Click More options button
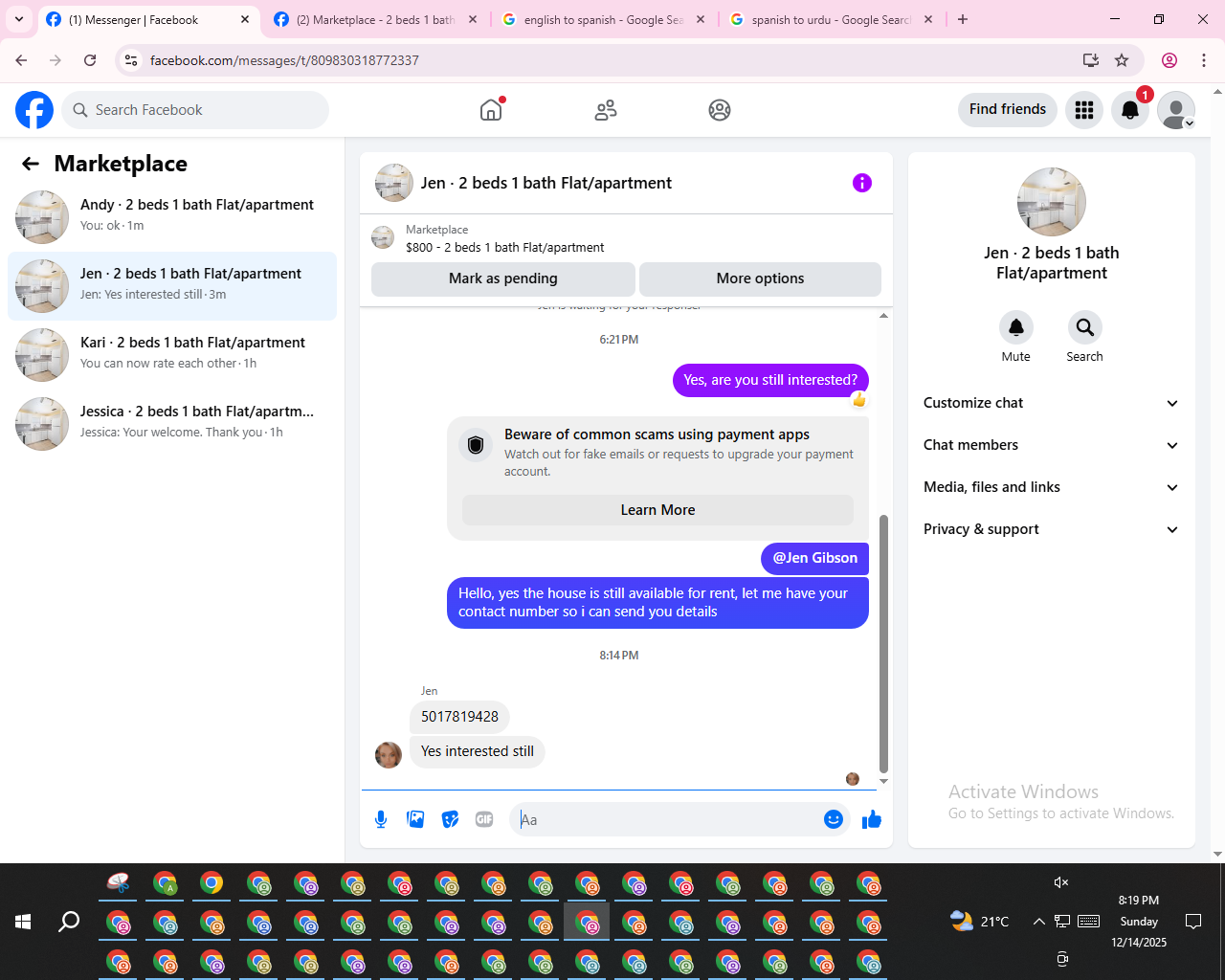This screenshot has height=980, width=1225. tap(760, 278)
